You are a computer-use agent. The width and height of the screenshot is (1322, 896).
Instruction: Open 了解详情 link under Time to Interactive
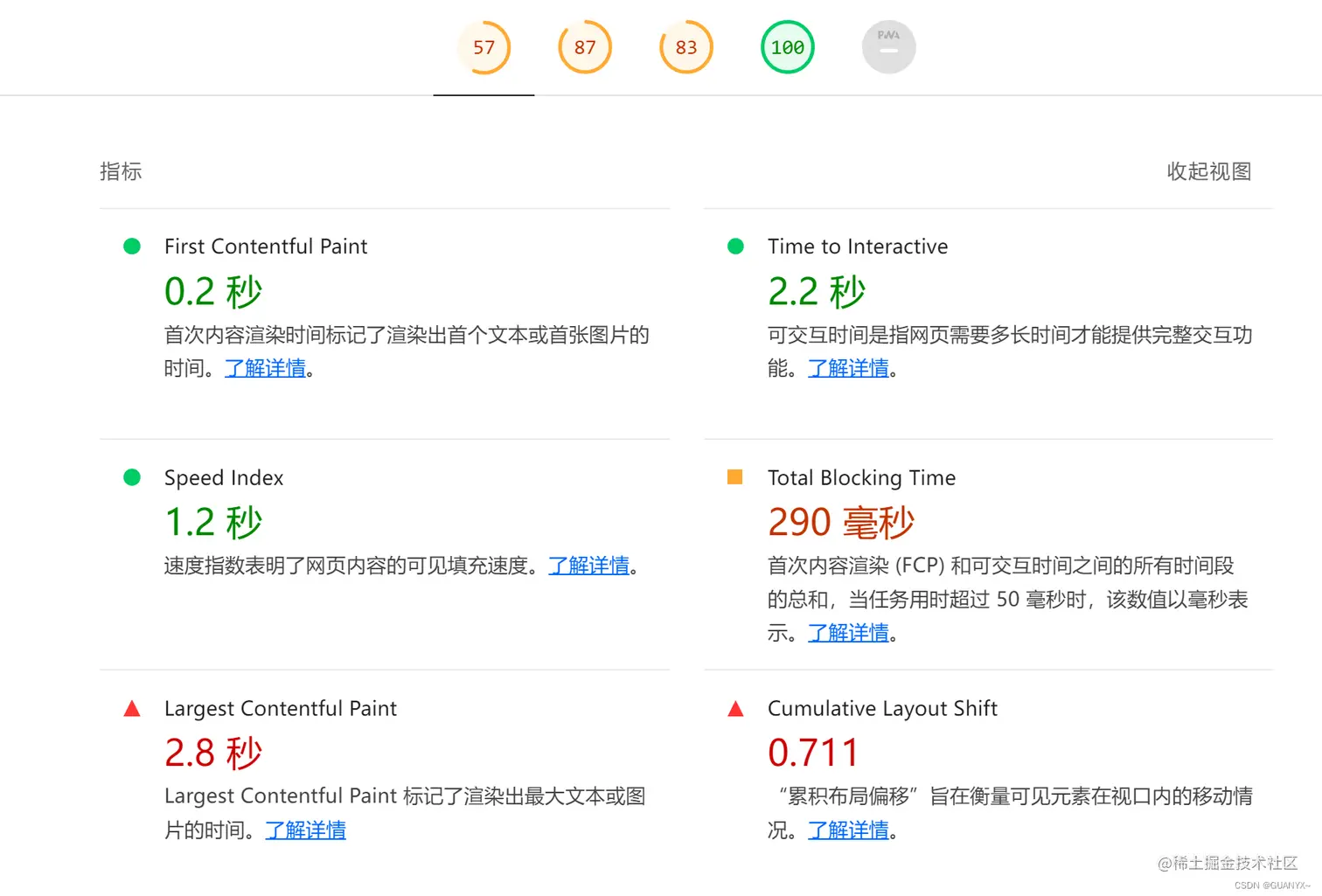pyautogui.click(x=848, y=368)
